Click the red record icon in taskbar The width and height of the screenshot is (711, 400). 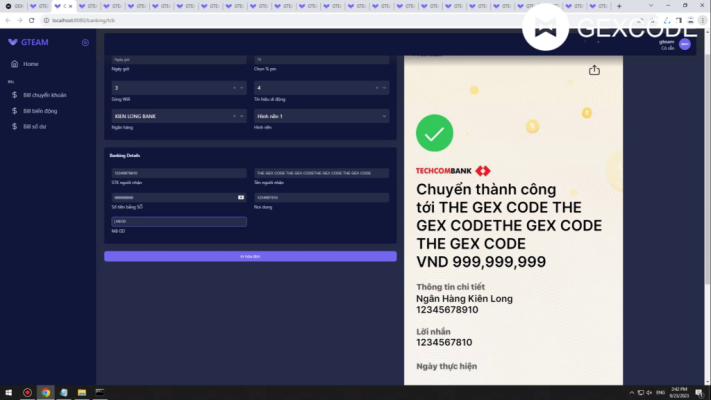tap(27, 392)
